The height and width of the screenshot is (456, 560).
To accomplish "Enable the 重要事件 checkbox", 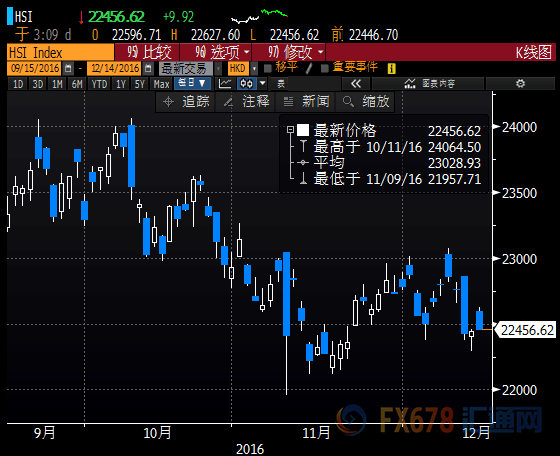I will 325,68.
